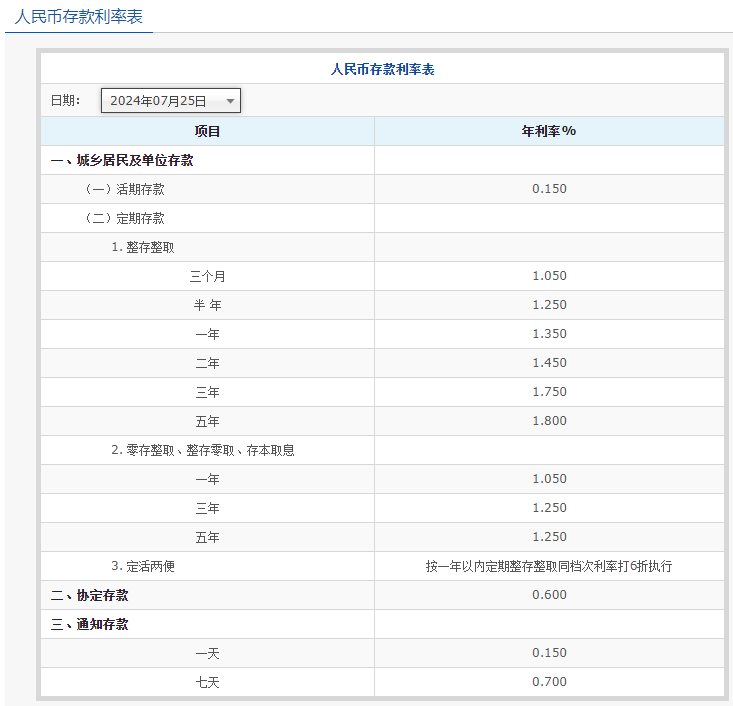Click the 1.450 interest rate value

point(549,363)
